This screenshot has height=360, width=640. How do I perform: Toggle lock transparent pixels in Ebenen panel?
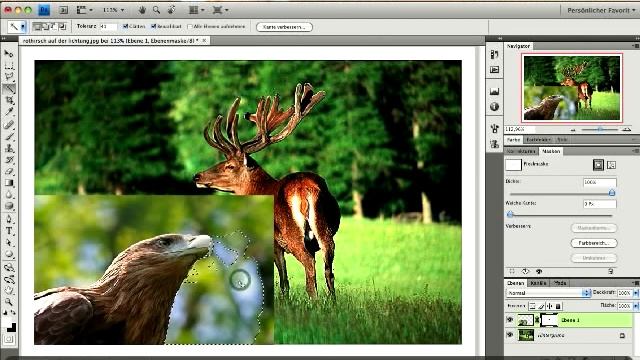click(x=532, y=306)
